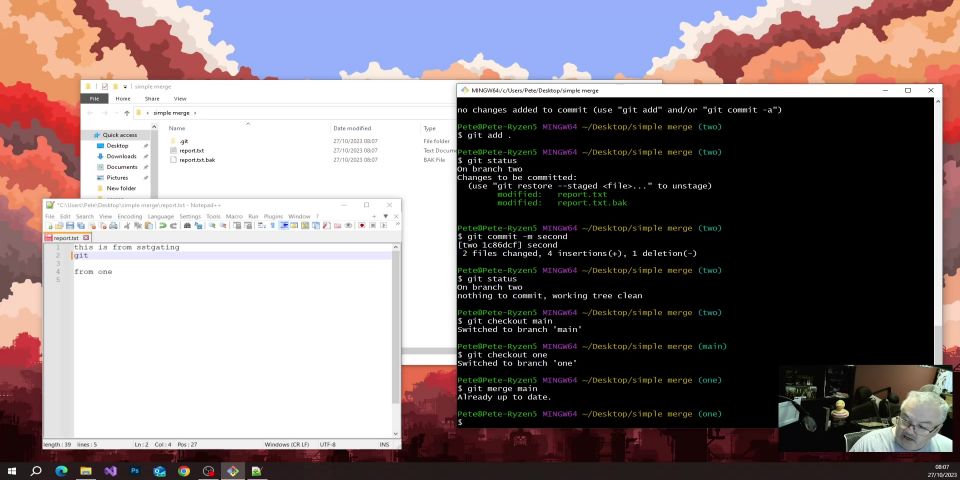The height and width of the screenshot is (480, 960).
Task: Select Downloads in Quick access list
Action: [121, 156]
